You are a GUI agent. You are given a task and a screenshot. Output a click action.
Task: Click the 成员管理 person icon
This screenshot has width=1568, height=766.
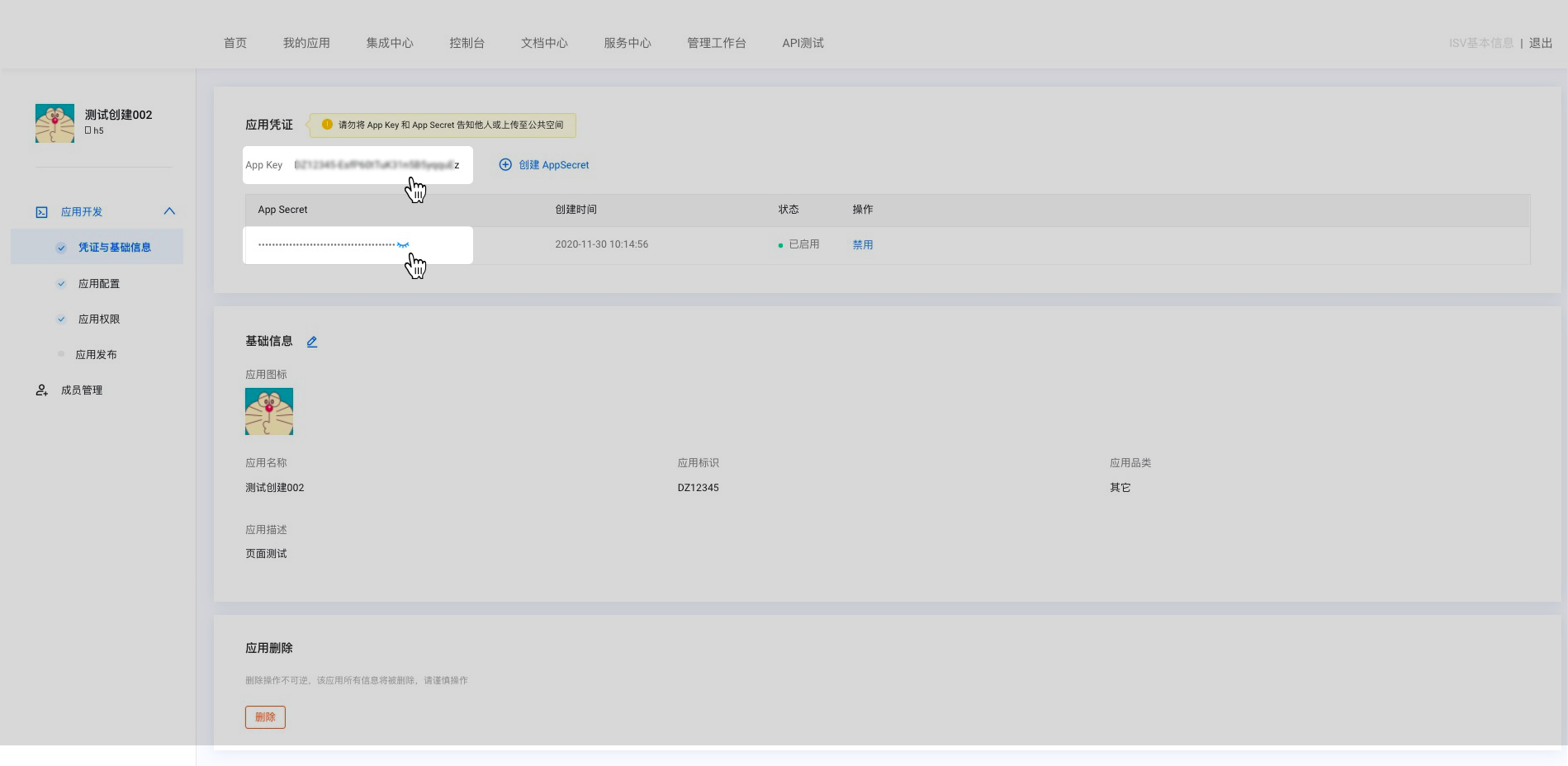point(42,390)
